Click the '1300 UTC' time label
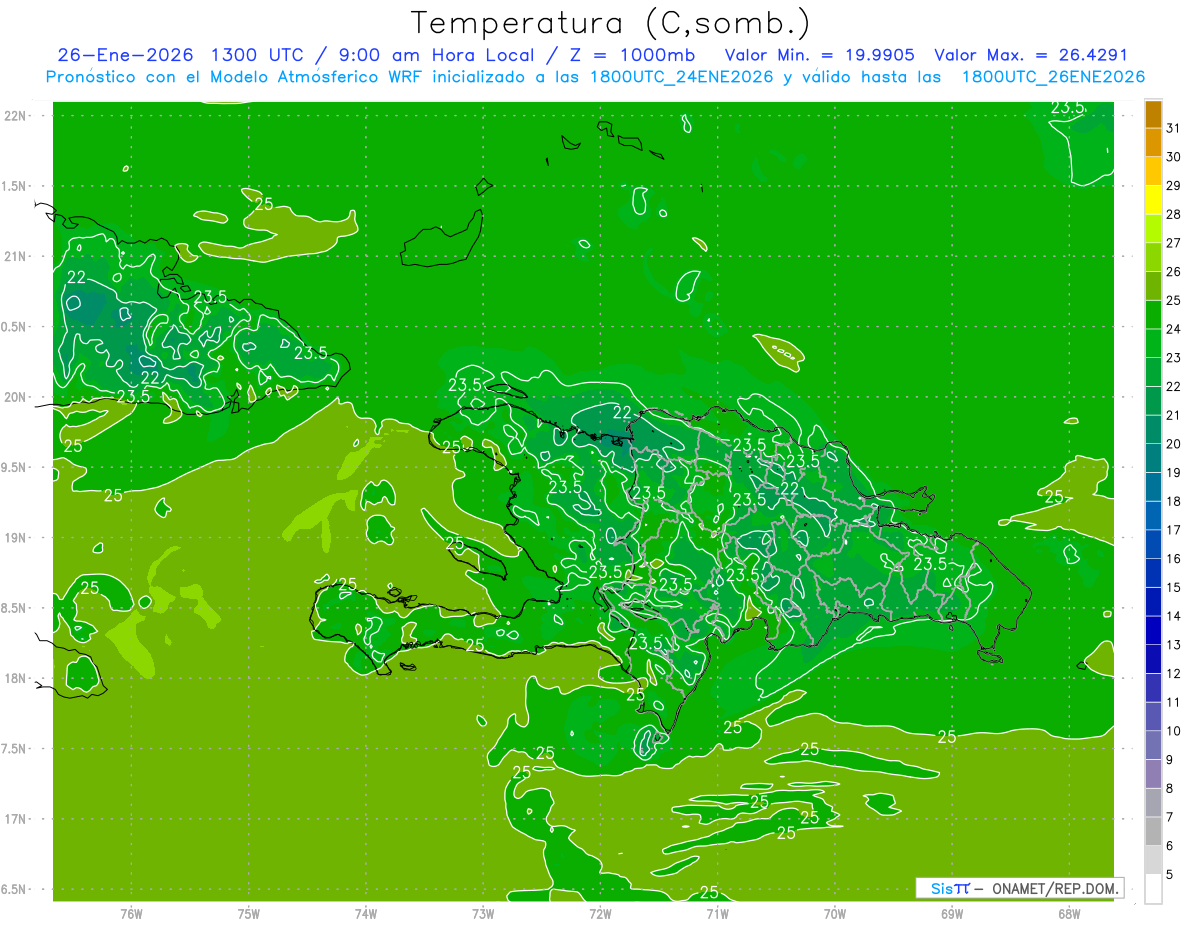 coord(259,55)
